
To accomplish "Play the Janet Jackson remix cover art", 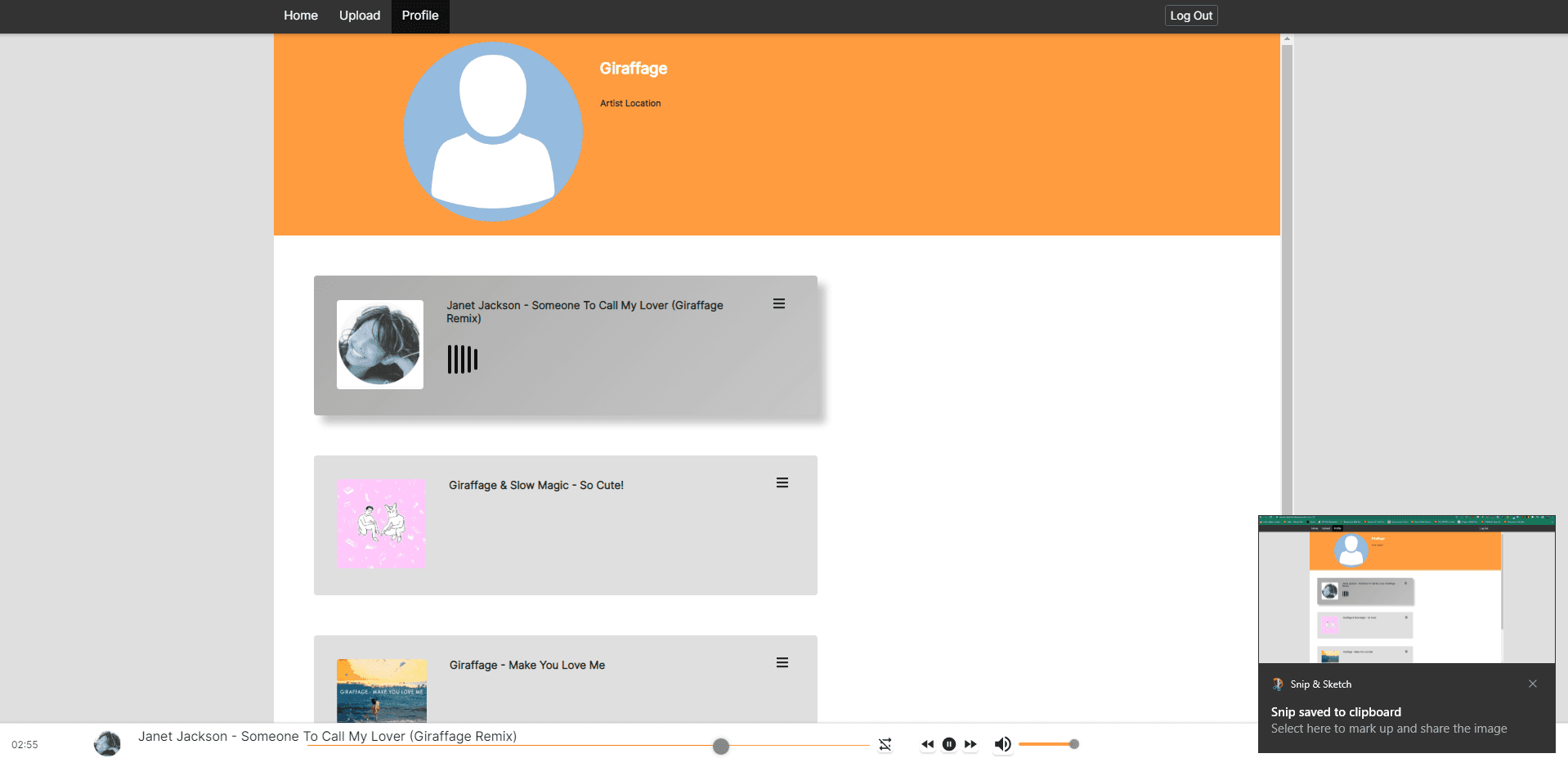I will [380, 344].
